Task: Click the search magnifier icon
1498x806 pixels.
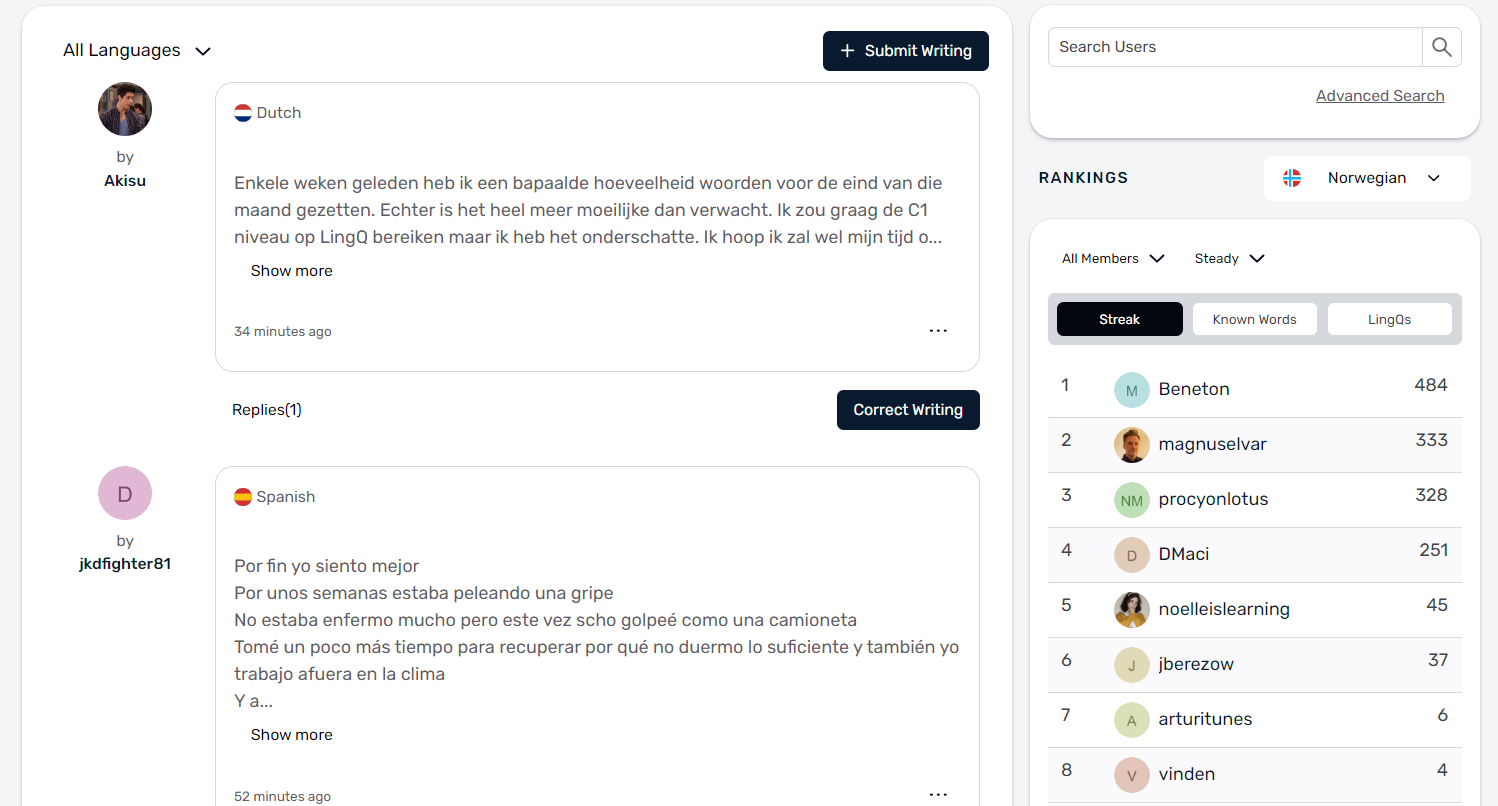Action: click(x=1441, y=47)
